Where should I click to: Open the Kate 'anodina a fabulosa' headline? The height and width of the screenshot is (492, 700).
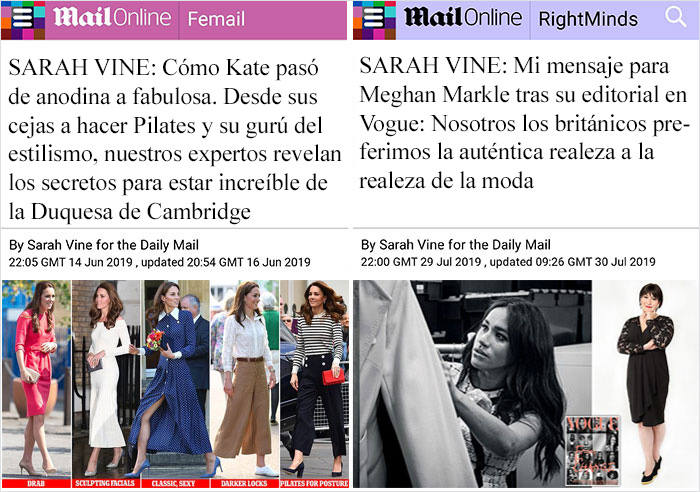[175, 139]
